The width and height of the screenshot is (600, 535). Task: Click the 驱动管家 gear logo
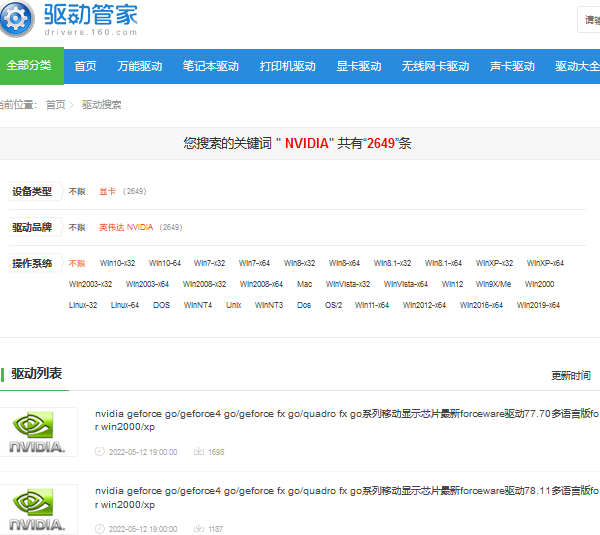(x=16, y=18)
